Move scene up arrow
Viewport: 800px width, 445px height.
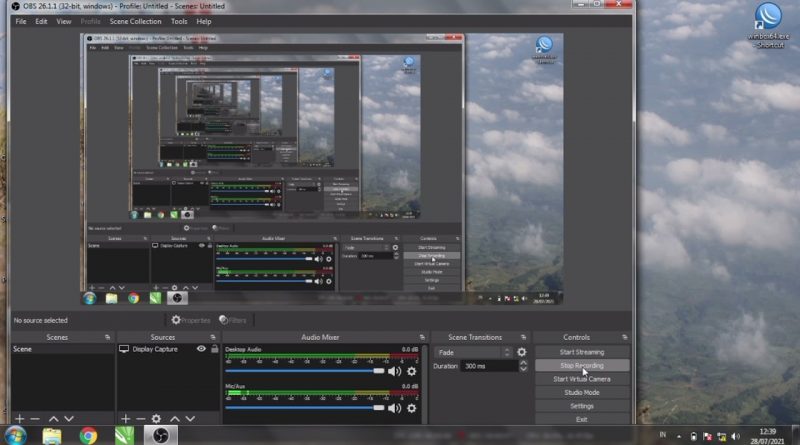[x=53, y=418]
